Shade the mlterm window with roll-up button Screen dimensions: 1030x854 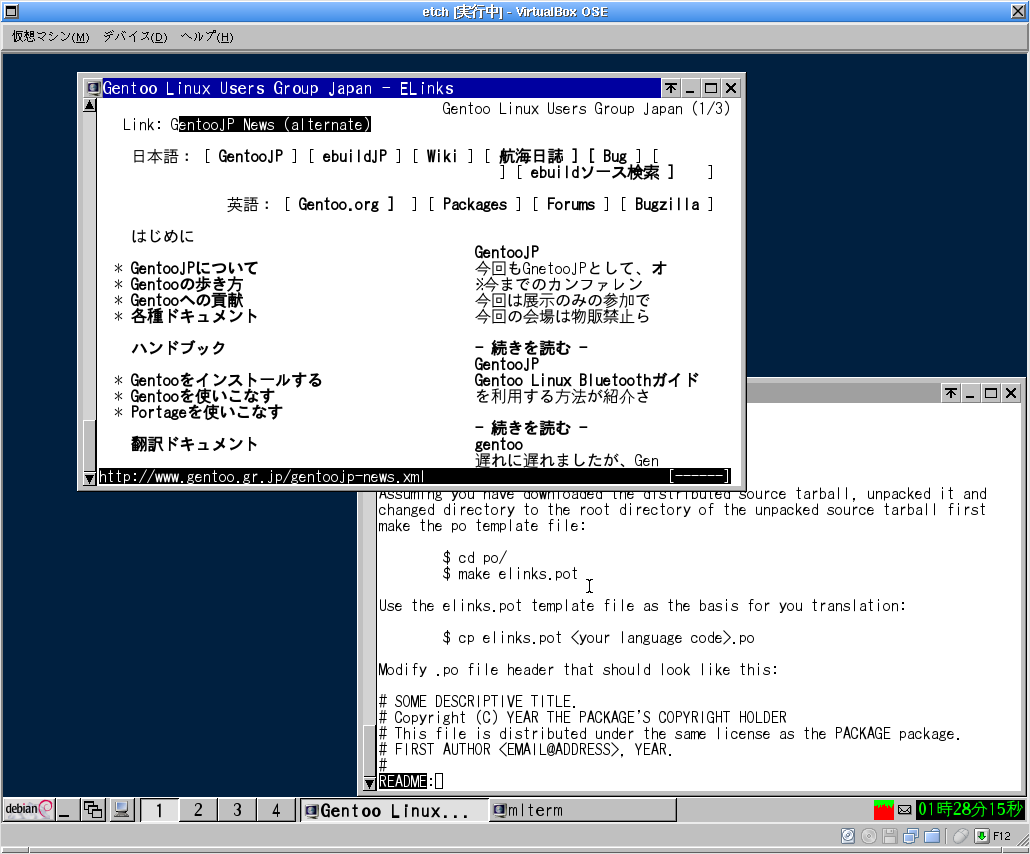click(x=951, y=393)
